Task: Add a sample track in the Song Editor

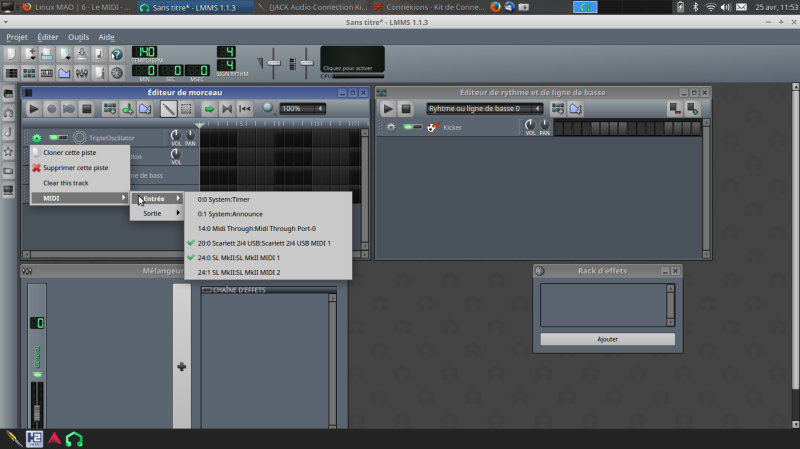Action: pos(128,109)
